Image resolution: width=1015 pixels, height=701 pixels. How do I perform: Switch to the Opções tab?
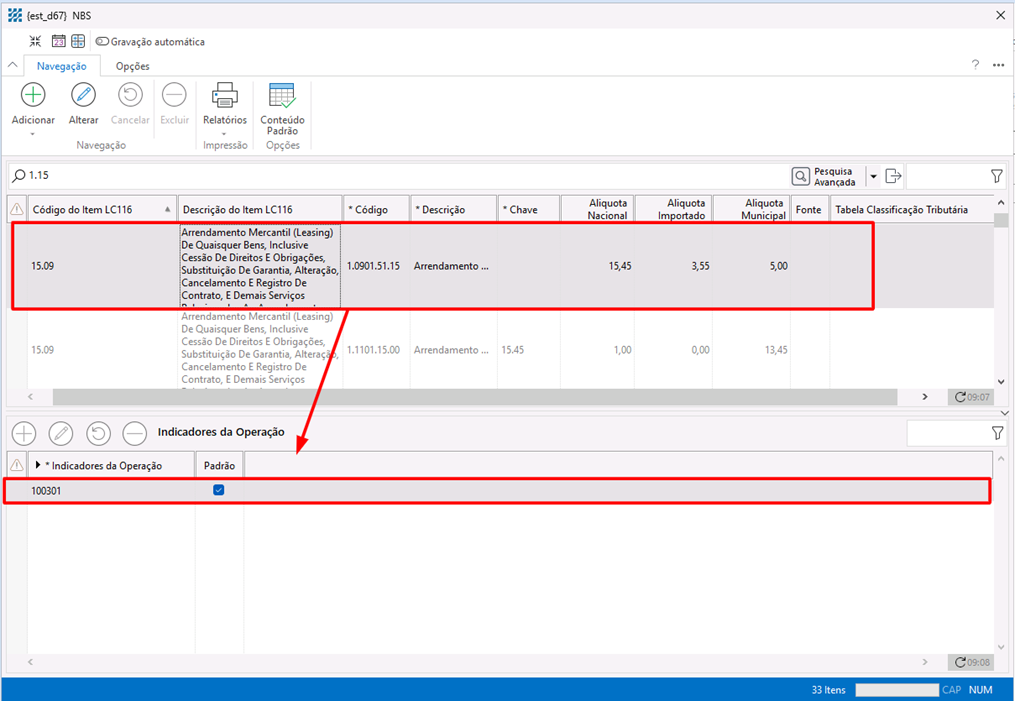pyautogui.click(x=132, y=66)
